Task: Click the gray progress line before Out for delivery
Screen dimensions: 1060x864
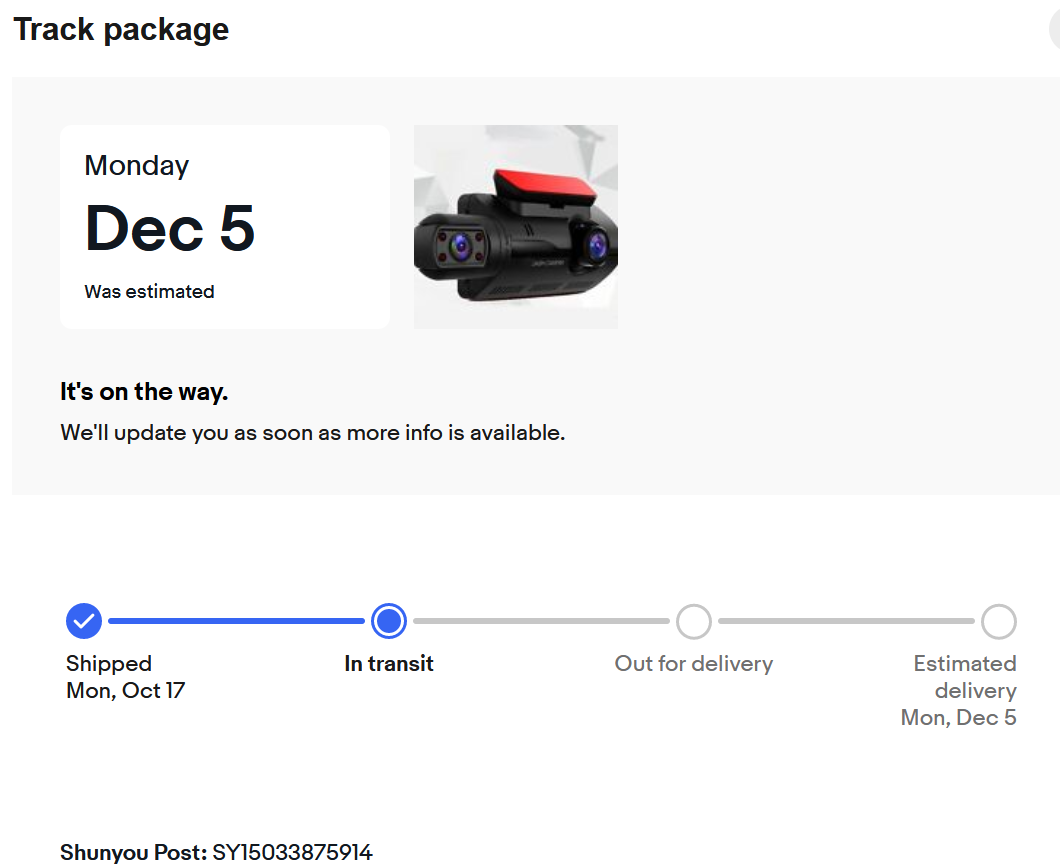Action: pos(541,621)
